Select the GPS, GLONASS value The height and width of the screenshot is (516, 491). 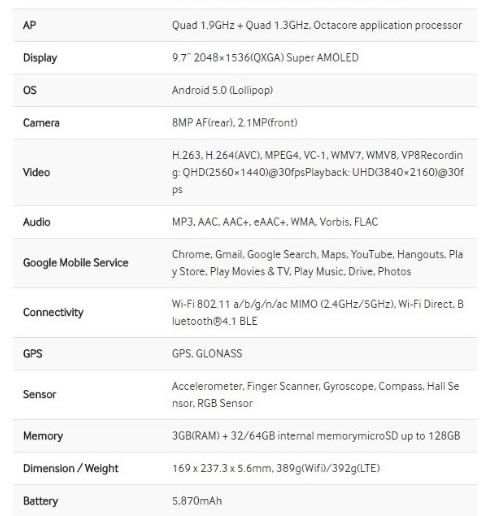[x=207, y=354]
